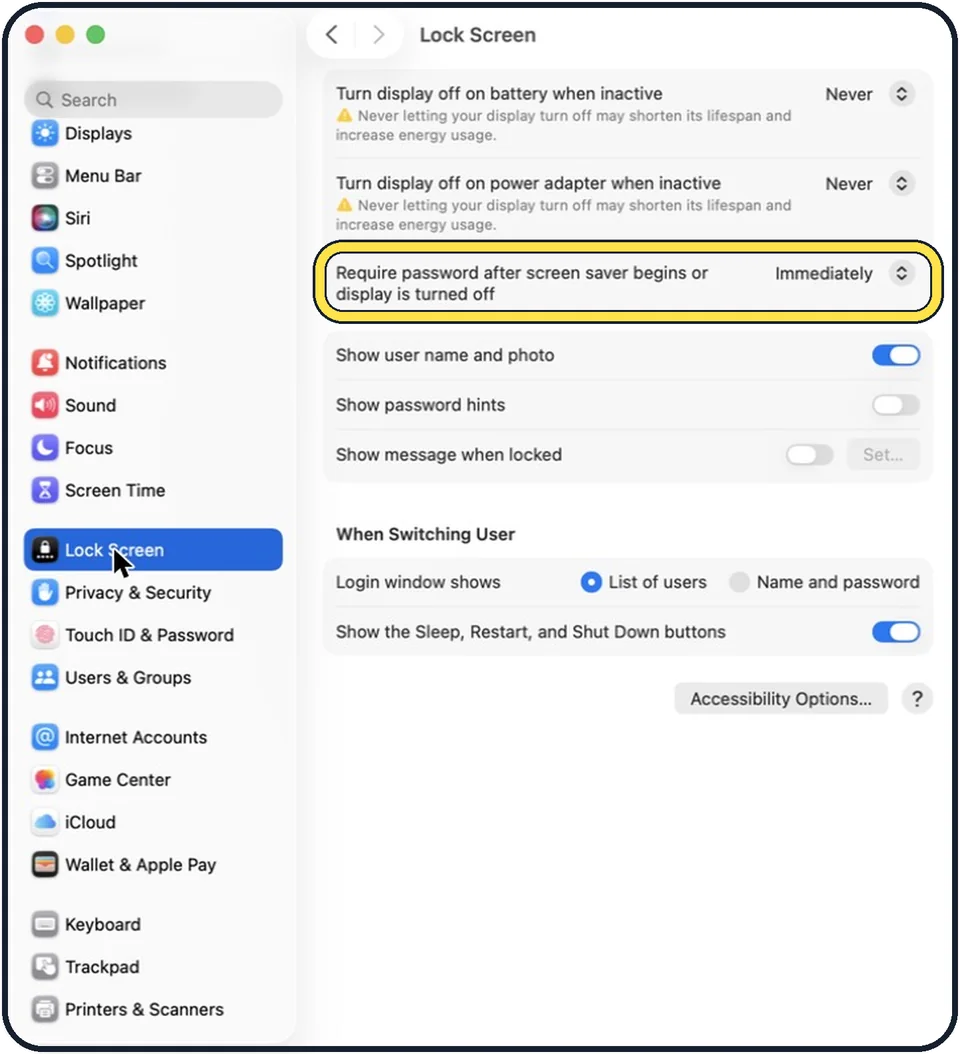Image resolution: width=960 pixels, height=1054 pixels.
Task: Open Wallpaper settings pane
Action: click(x=154, y=303)
